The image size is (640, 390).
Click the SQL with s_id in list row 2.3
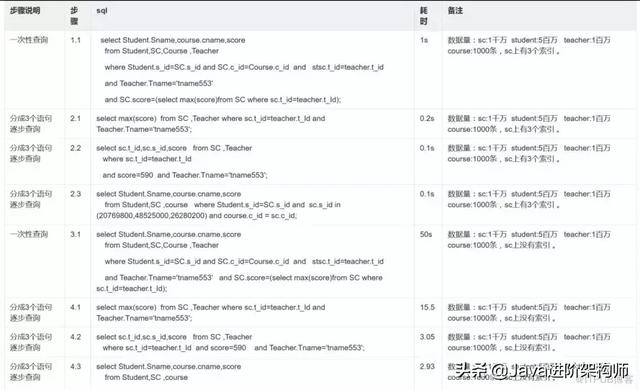click(218, 204)
